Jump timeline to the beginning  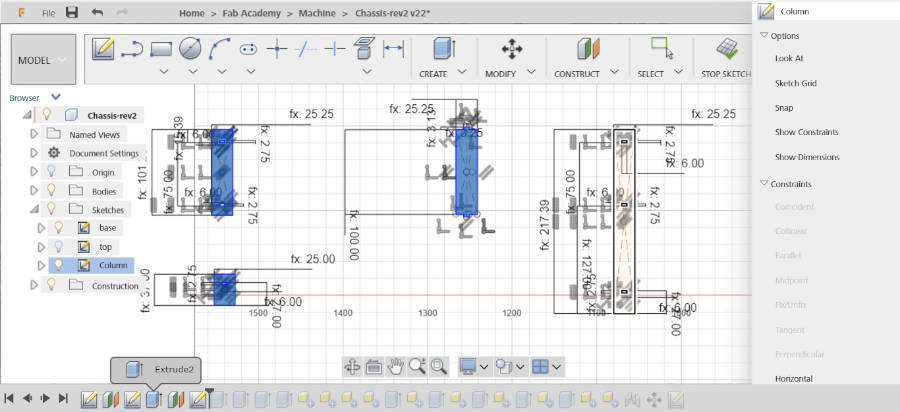(x=10, y=399)
